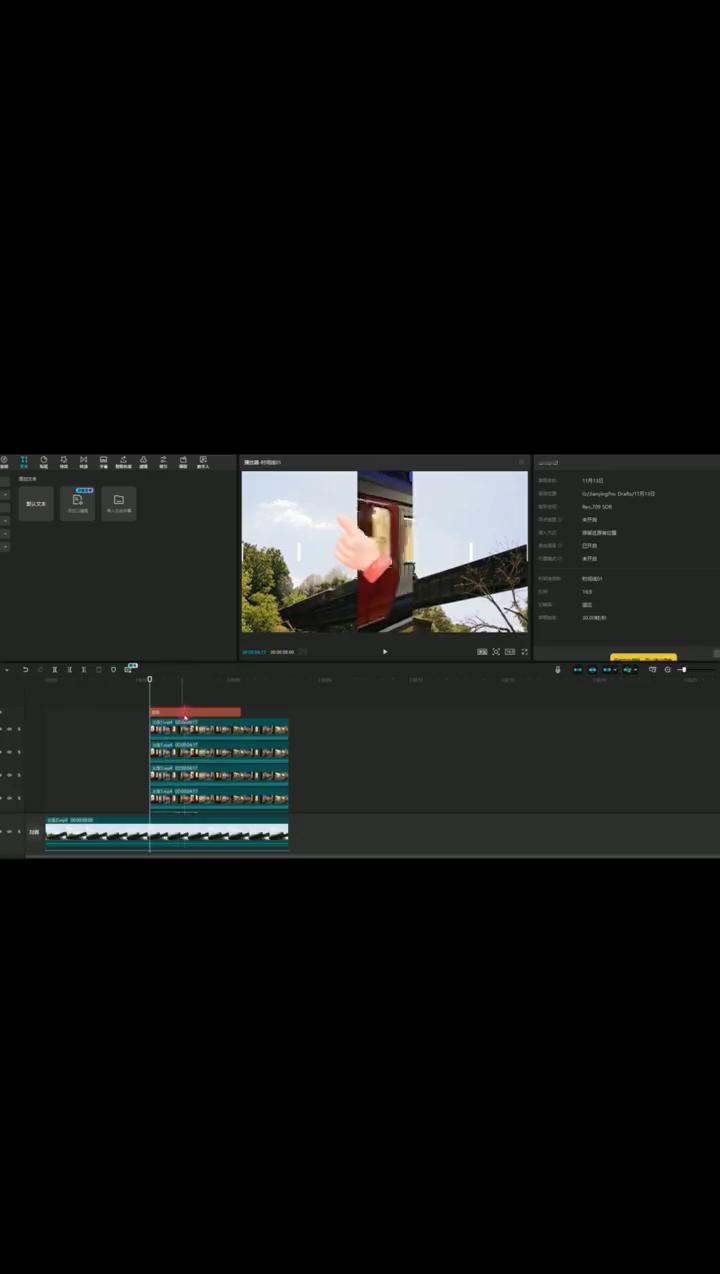
Task: Open the Filters tab icon
Action: pos(143,462)
